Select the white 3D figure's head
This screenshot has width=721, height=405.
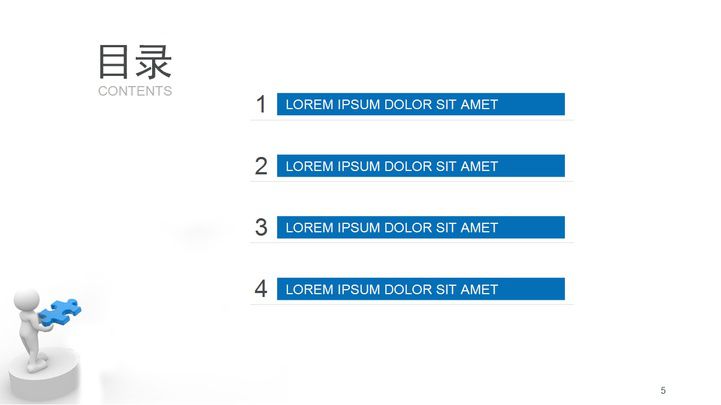coord(27,300)
